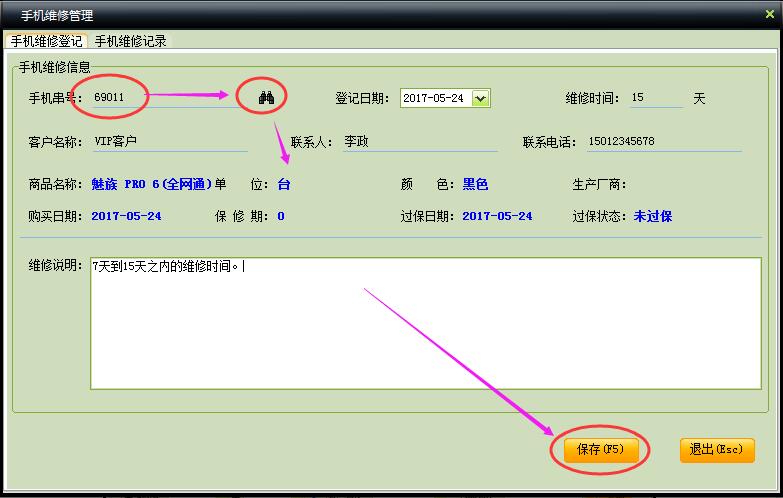Click the 单位 value 台
The width and height of the screenshot is (783, 498).
pyautogui.click(x=284, y=184)
